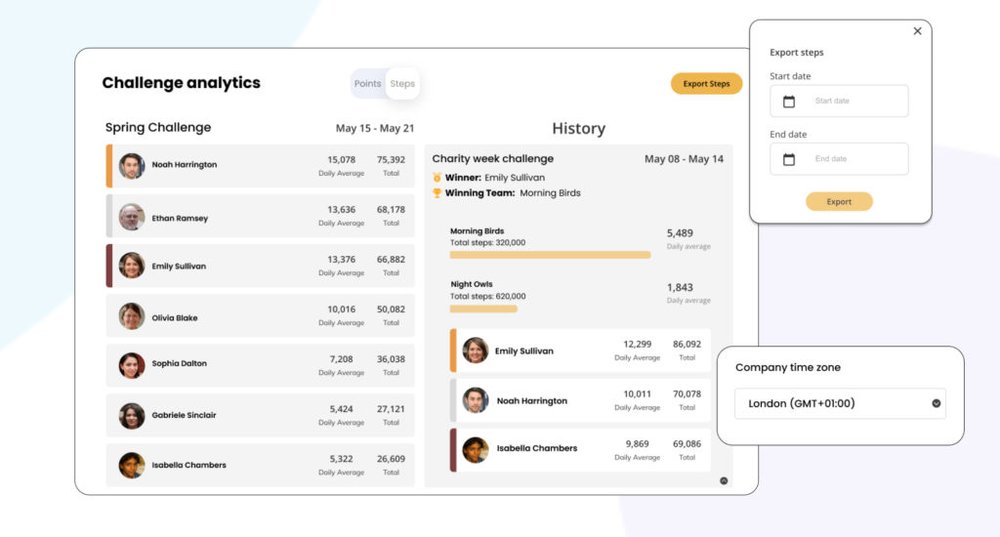Viewport: 1000px width, 537px height.
Task: Click Sophia Dalton's avatar
Action: click(x=131, y=365)
